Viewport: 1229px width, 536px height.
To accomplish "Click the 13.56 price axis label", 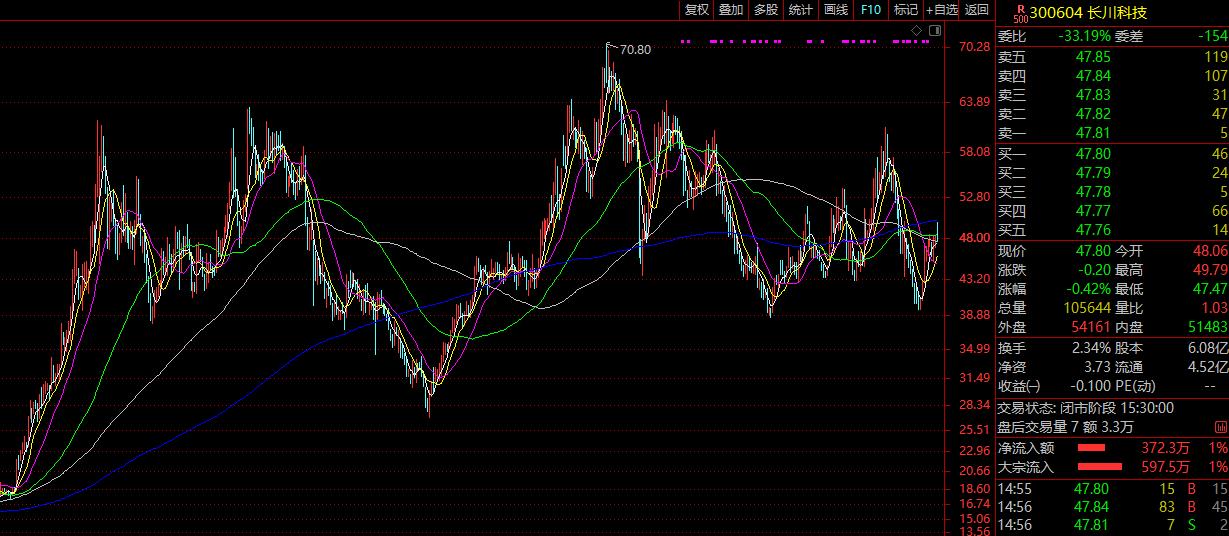I will [x=973, y=531].
